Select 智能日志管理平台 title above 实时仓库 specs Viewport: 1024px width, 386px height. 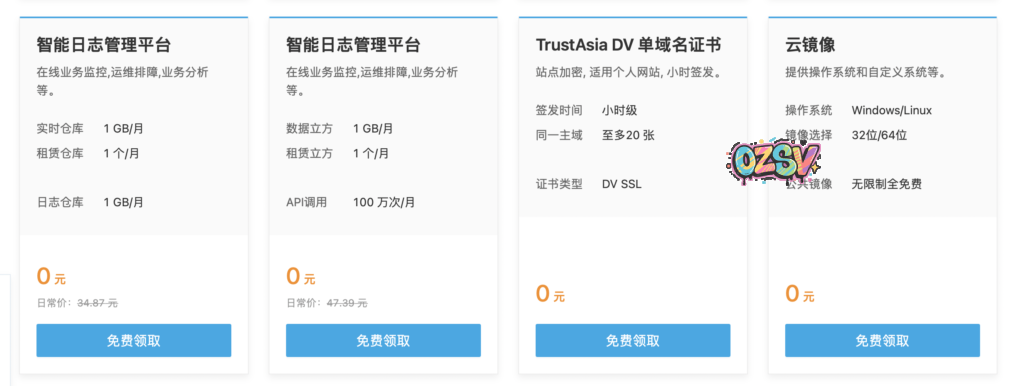click(104, 45)
